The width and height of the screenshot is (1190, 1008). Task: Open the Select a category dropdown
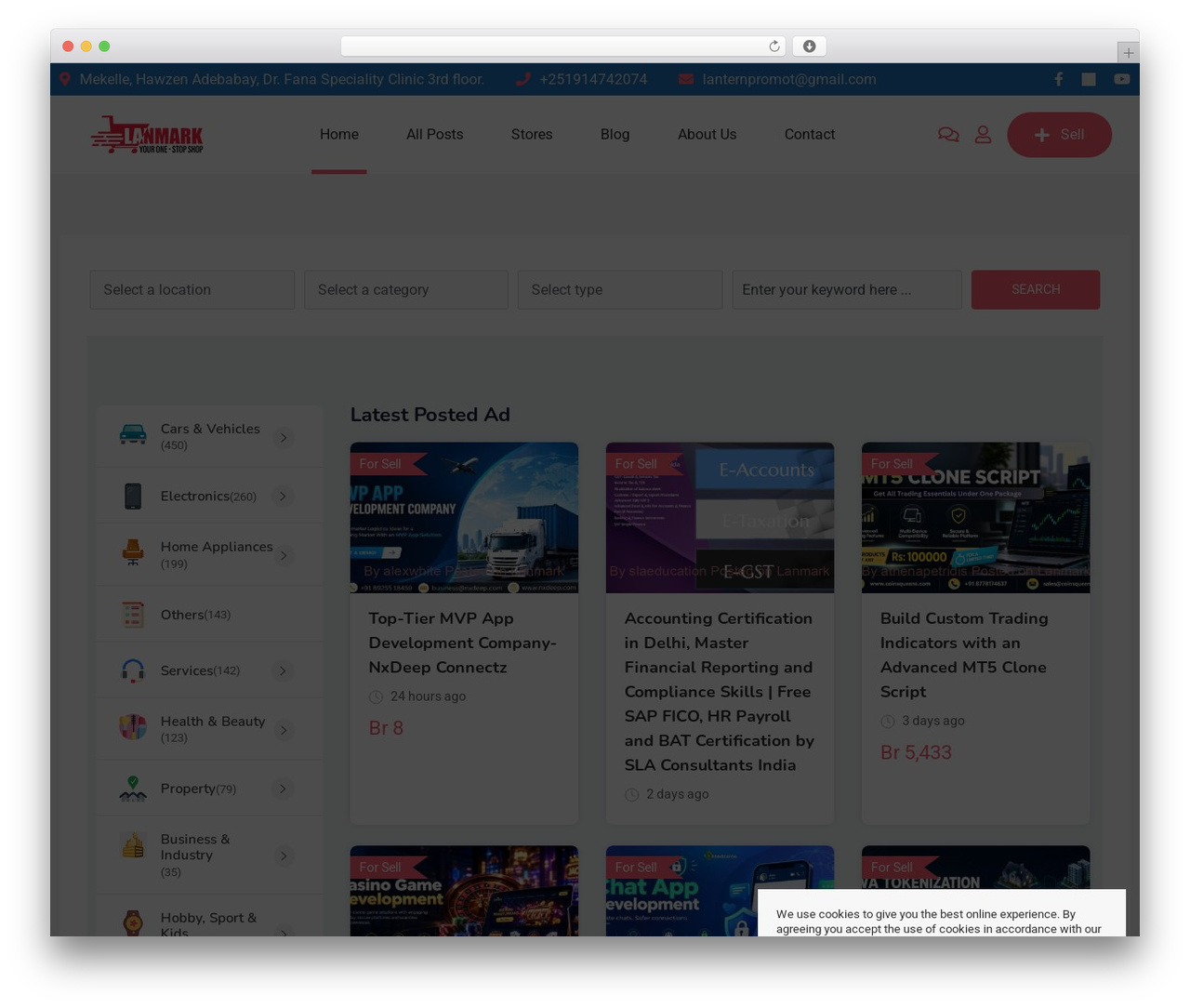[406, 290]
